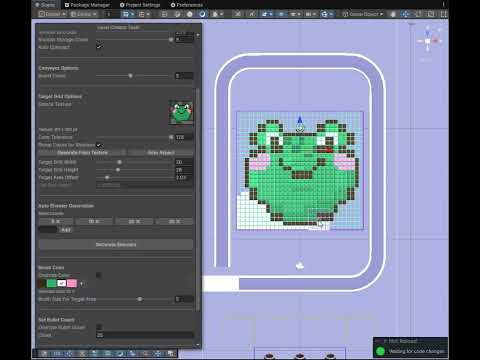
Task: Click the Waiting for code changes status
Action: [x=417, y=351]
